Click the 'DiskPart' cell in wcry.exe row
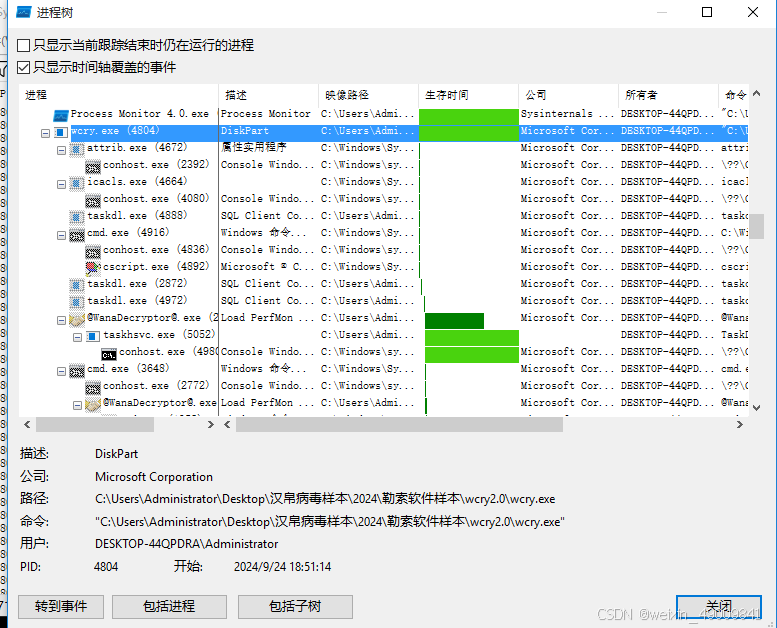 pos(245,131)
